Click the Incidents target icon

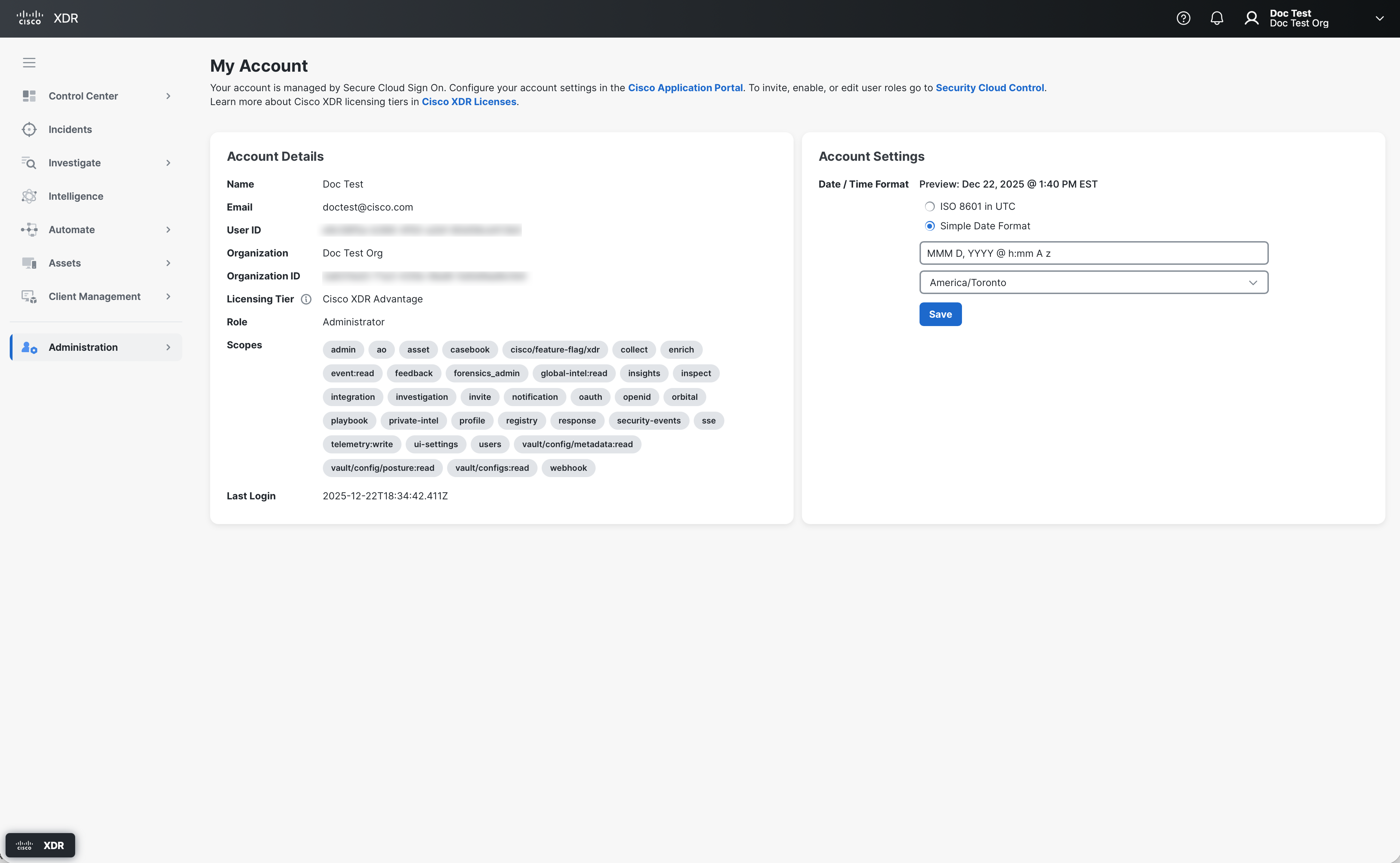coord(29,129)
